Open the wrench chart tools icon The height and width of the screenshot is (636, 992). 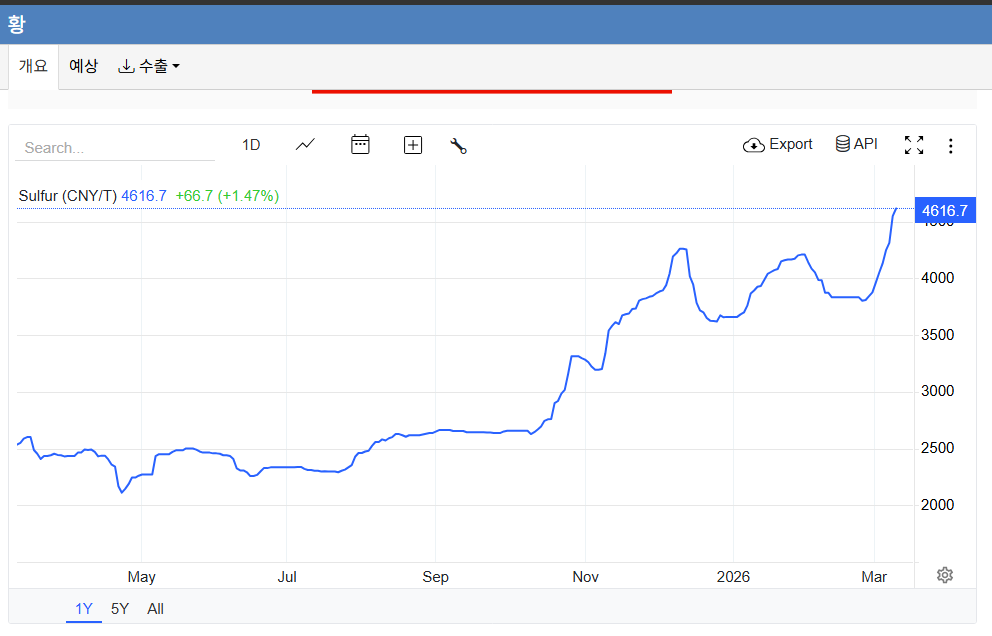click(x=459, y=146)
